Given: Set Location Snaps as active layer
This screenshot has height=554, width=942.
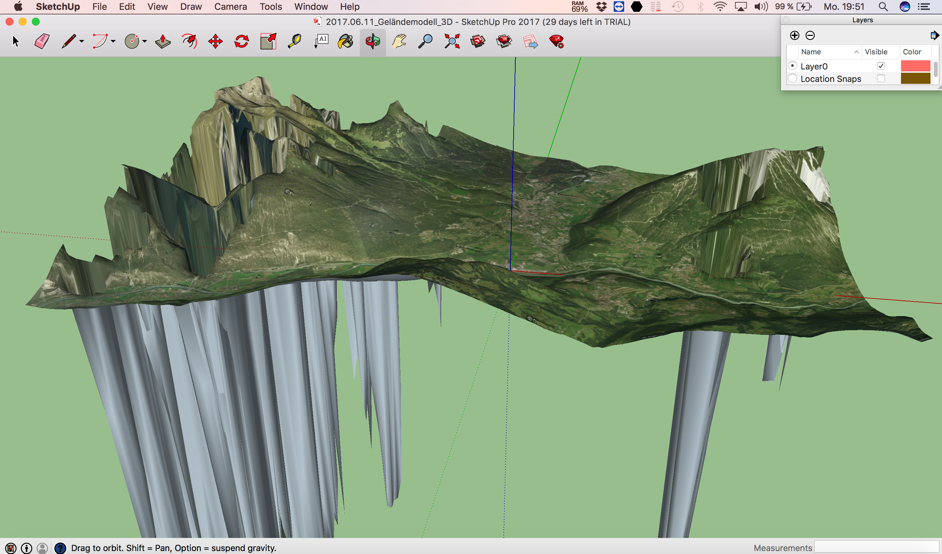Looking at the screenshot, I should (792, 79).
